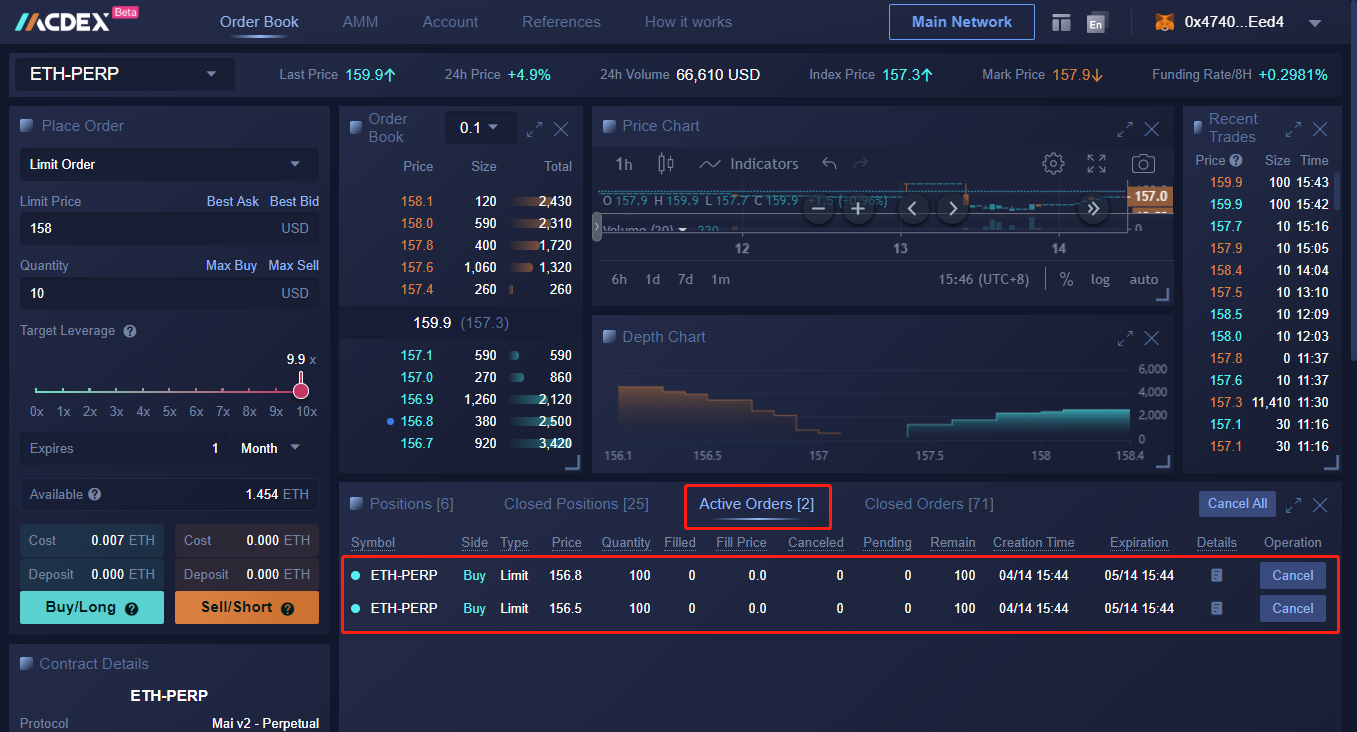Open the Account tab
The width and height of the screenshot is (1357, 732).
click(x=450, y=22)
